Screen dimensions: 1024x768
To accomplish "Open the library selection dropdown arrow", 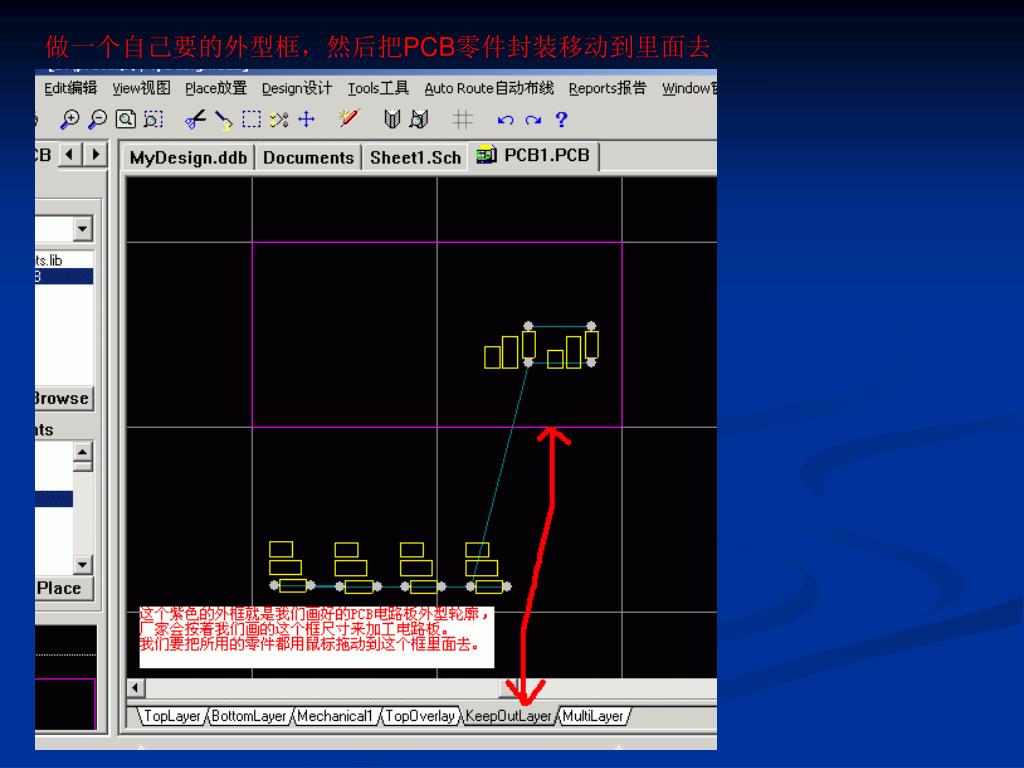I will point(82,229).
